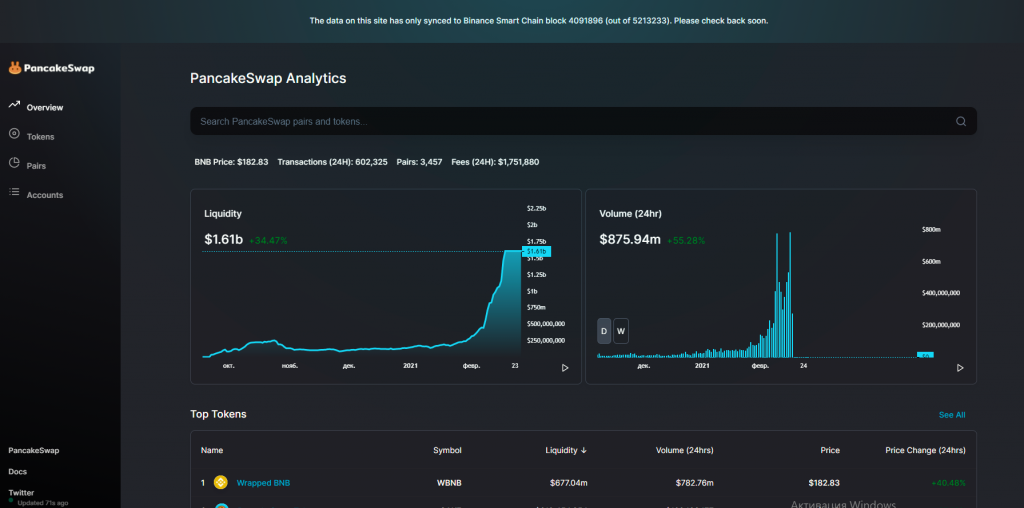Screen dimensions: 1024x508
Task: Open the Tokens page from sidebar
Action: point(40,136)
